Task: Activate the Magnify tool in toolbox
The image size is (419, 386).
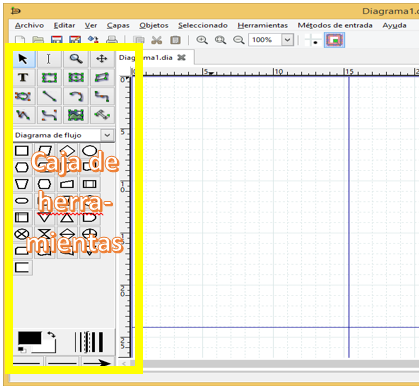Action: [76, 59]
